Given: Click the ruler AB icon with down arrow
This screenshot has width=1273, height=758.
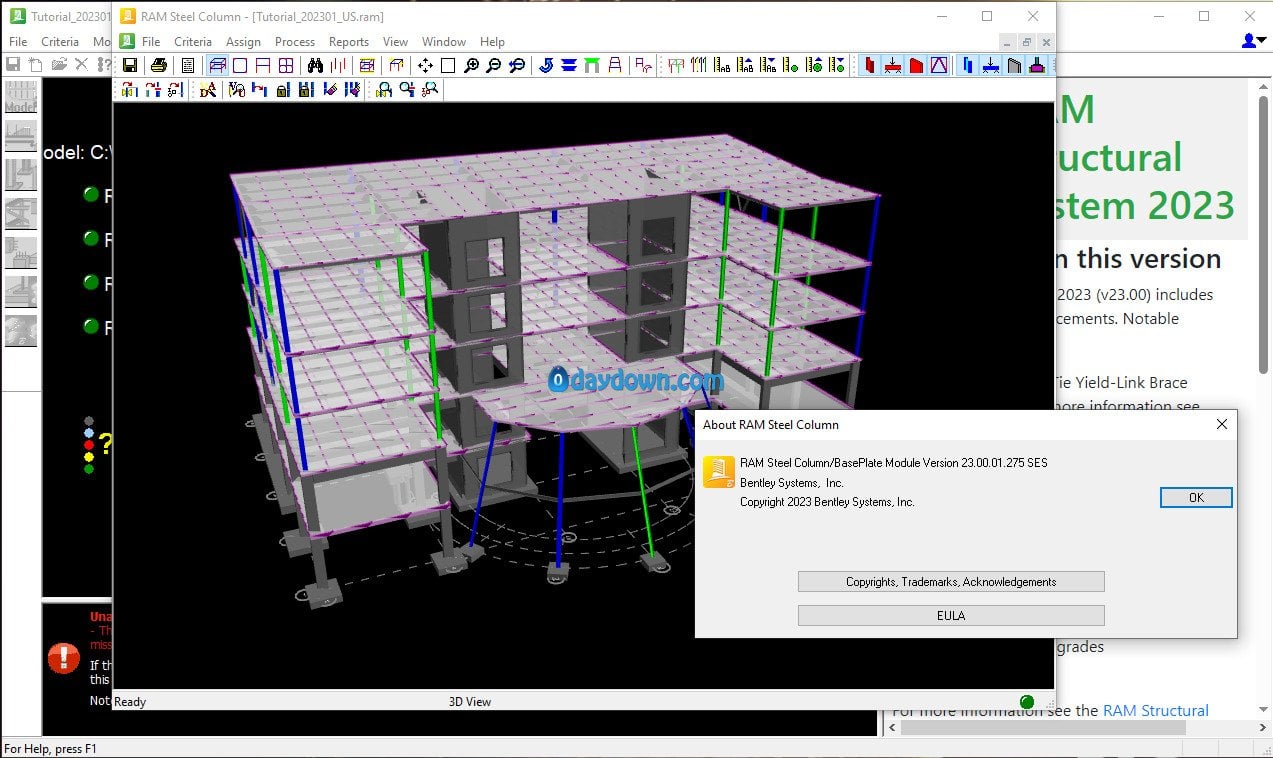Looking at the screenshot, I should (768, 65).
